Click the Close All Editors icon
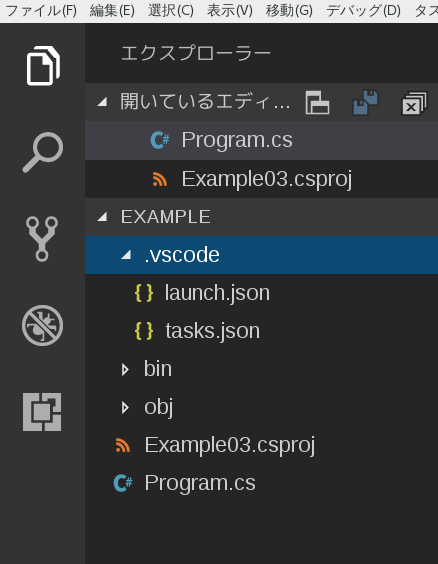The height and width of the screenshot is (564, 438). 414,103
